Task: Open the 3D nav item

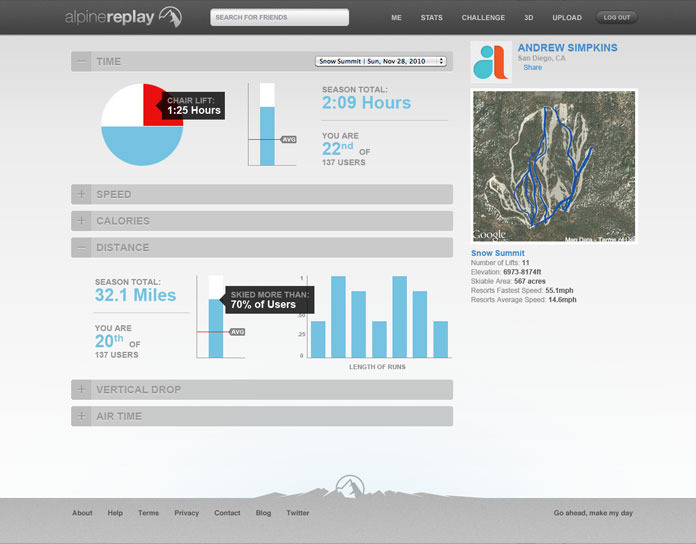Action: 528,18
